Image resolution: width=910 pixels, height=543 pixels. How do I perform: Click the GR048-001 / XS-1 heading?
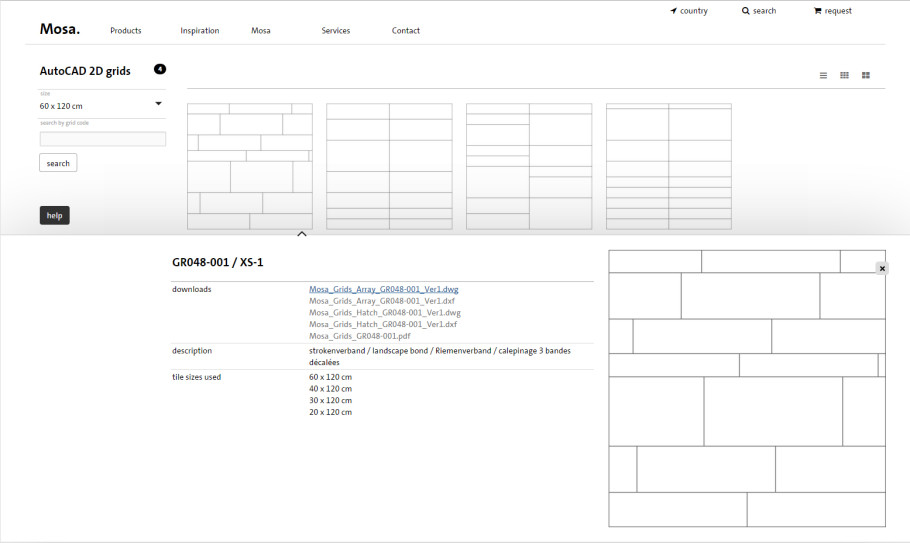(218, 262)
